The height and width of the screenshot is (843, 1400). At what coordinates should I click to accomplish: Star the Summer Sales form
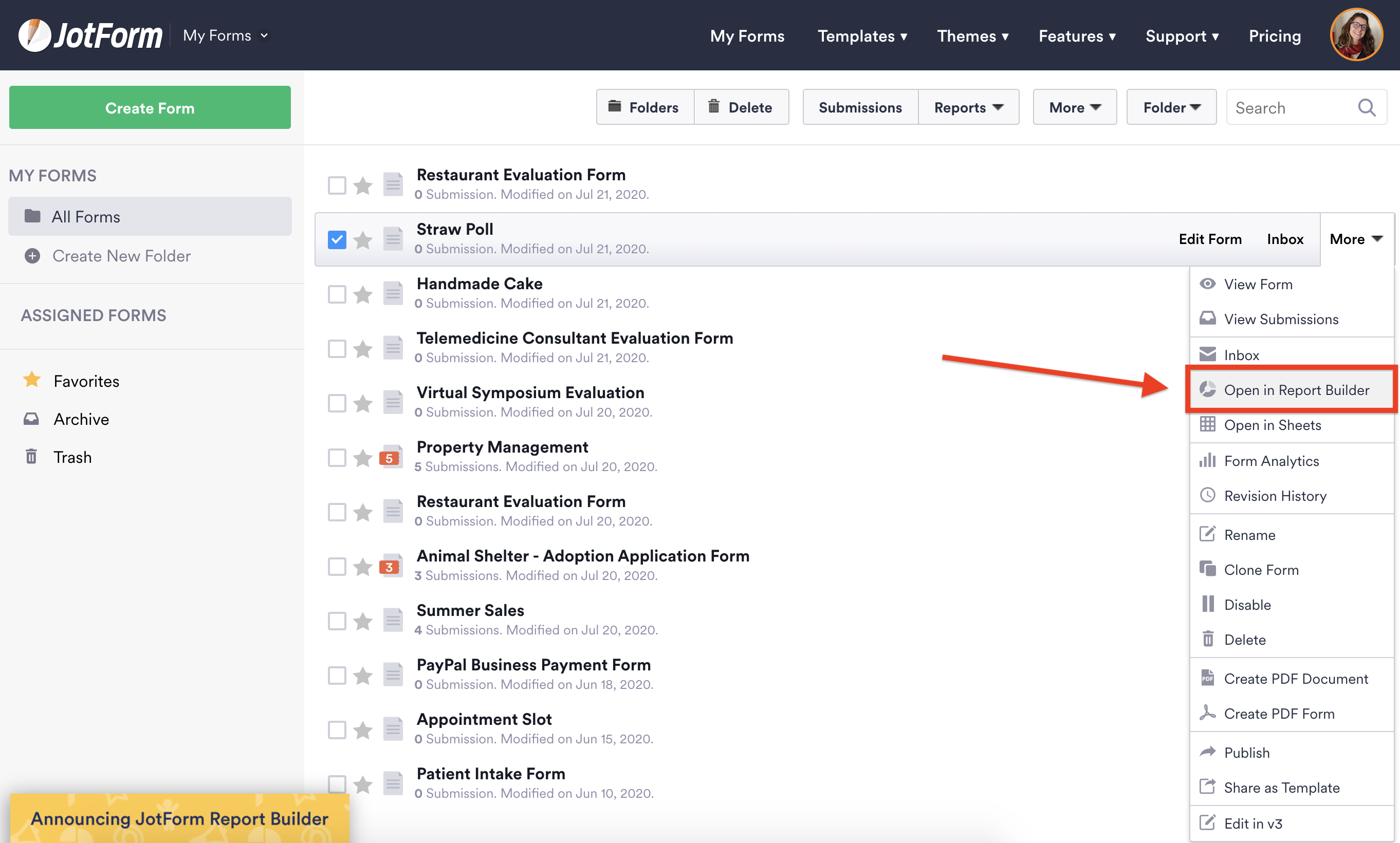click(x=362, y=621)
